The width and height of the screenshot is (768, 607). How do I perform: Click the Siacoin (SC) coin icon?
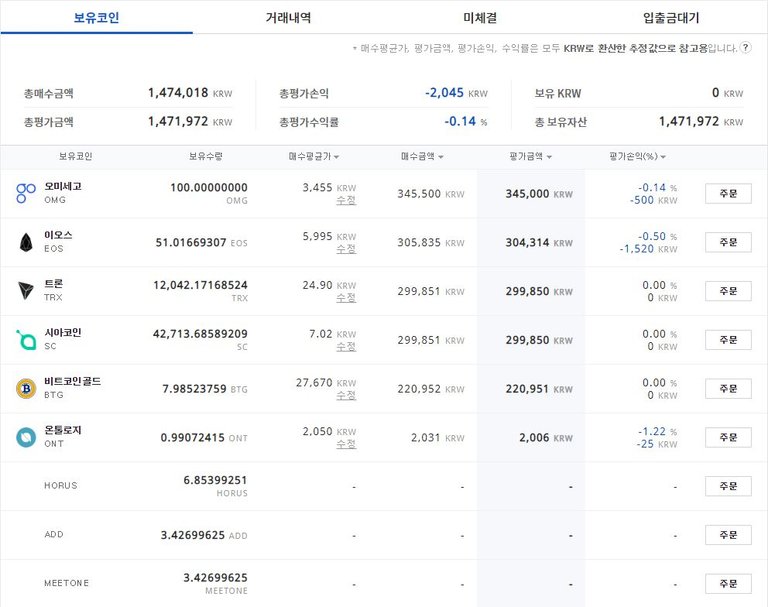26,340
